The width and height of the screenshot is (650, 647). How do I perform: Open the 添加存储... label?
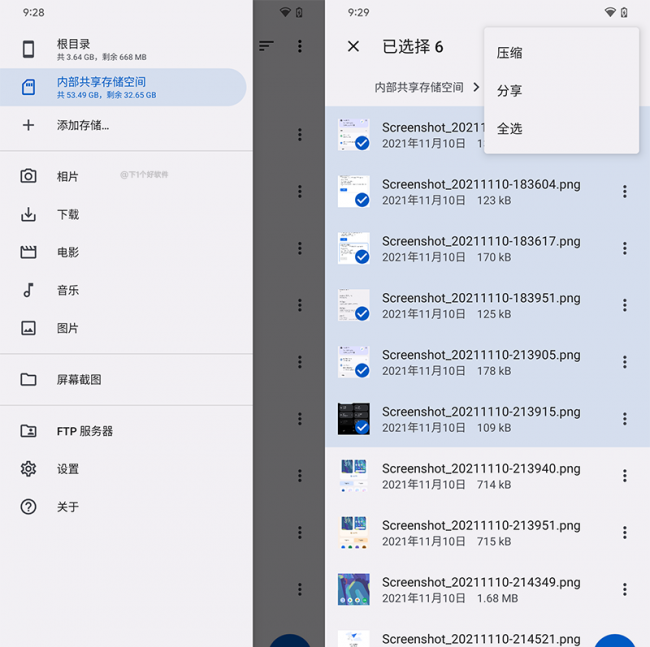pyautogui.click(x=83, y=125)
